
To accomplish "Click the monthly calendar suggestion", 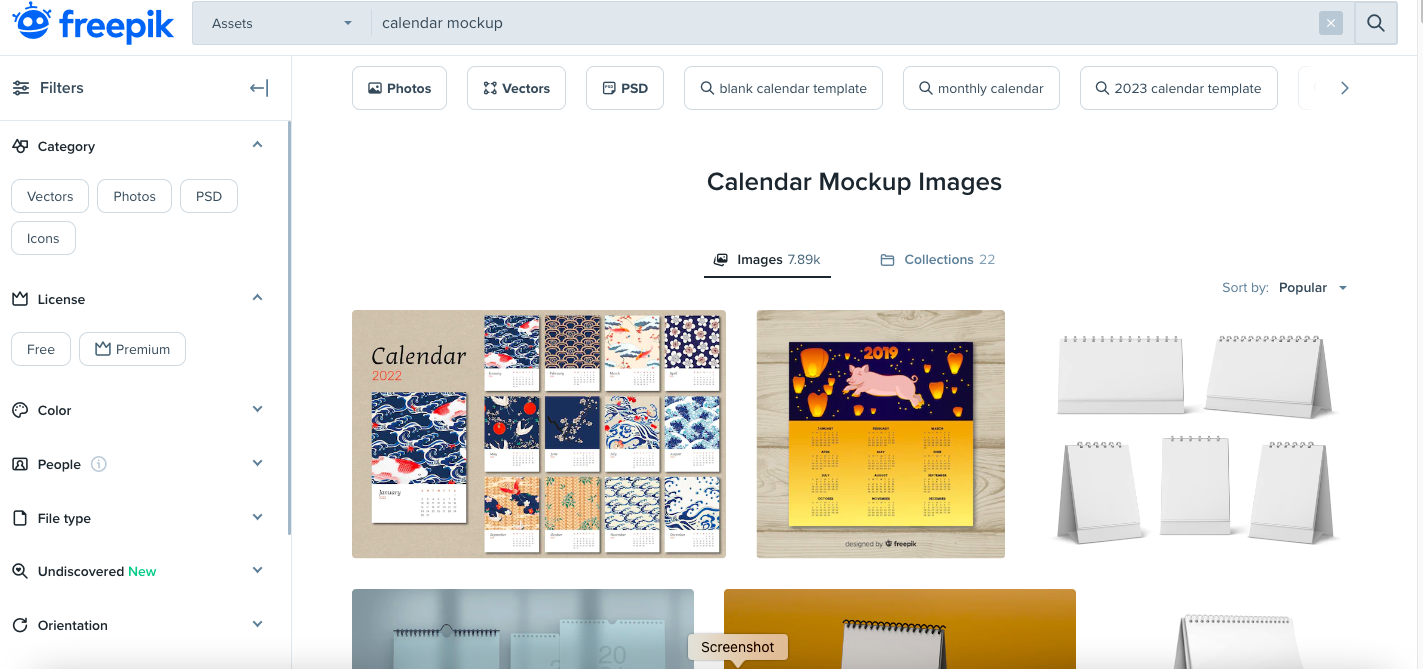I will (981, 88).
